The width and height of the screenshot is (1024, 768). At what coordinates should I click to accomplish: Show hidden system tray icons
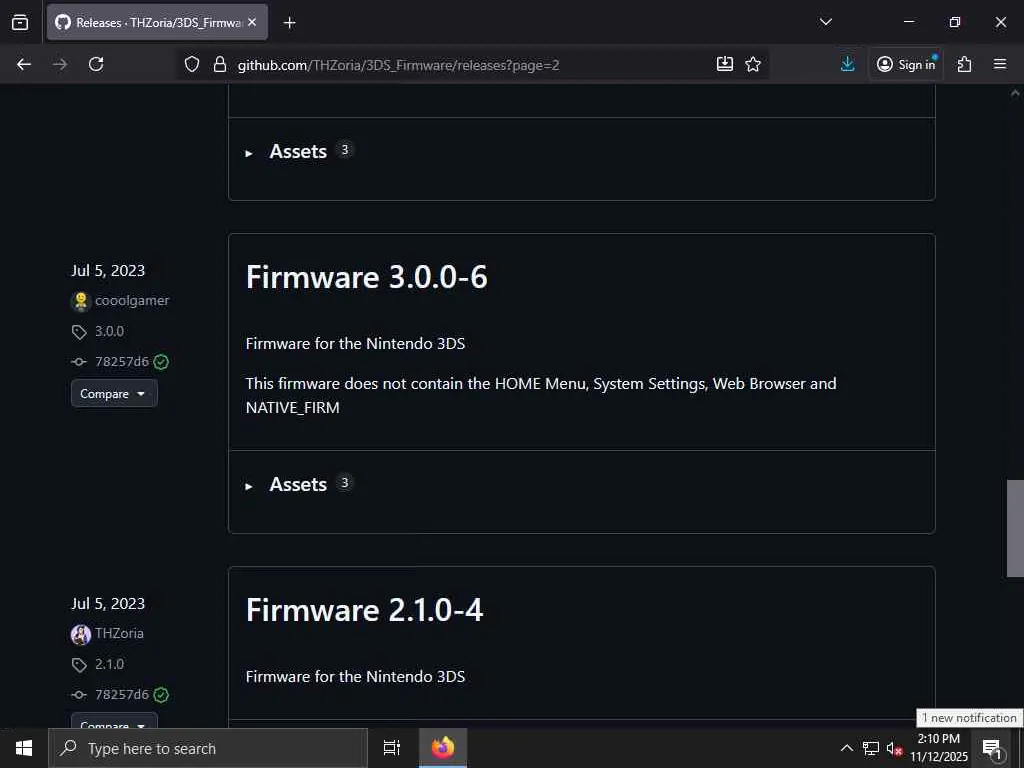[846, 748]
